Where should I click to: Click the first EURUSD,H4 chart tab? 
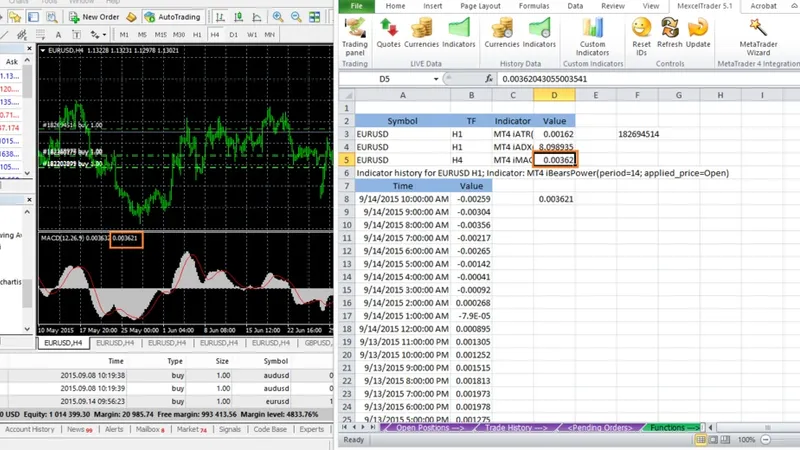point(63,343)
